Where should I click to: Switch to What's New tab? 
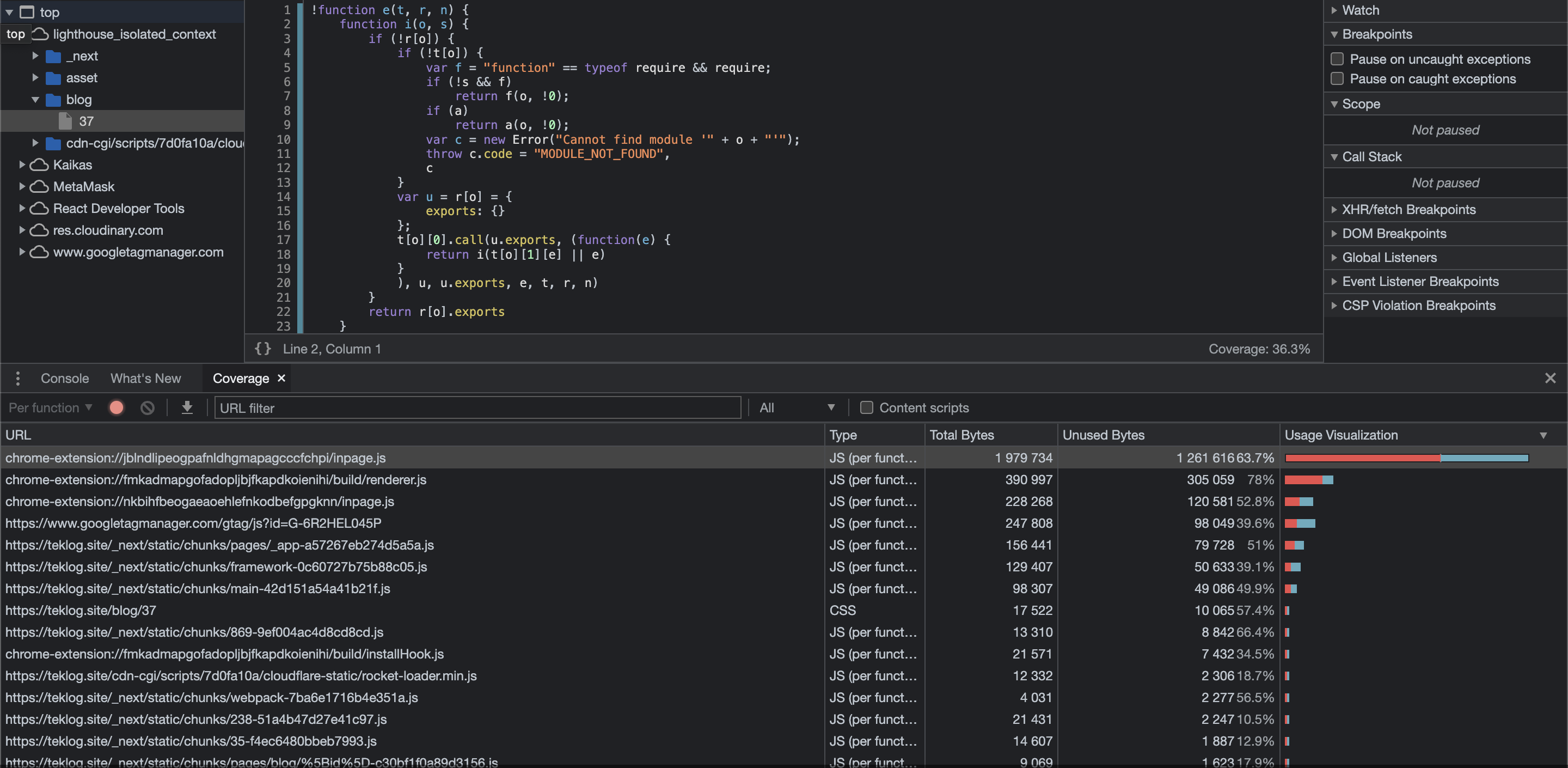[145, 378]
